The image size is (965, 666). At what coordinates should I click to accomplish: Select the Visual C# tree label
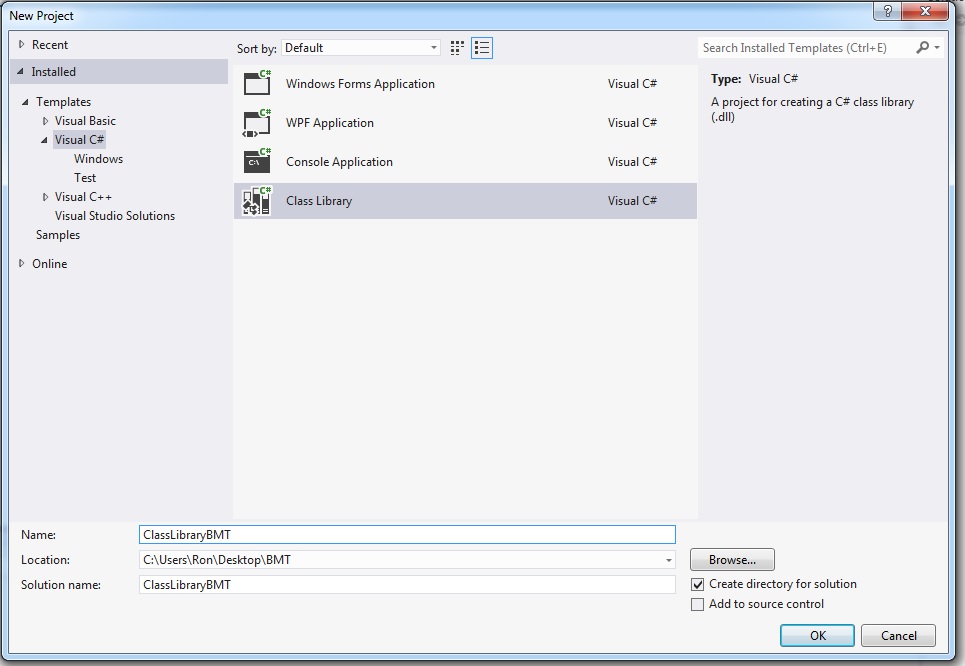[x=79, y=140]
